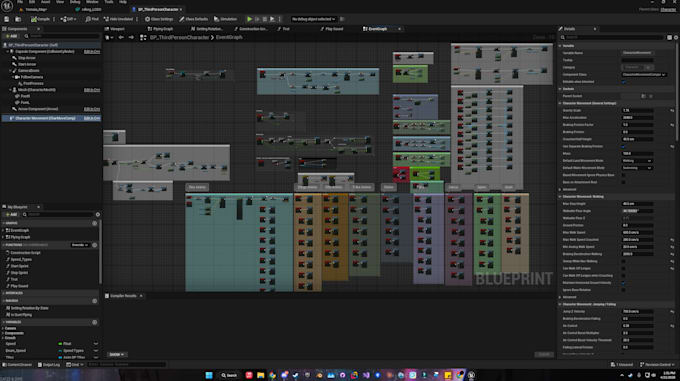Open the Tools menu
This screenshot has height=381, width=680.
[108, 2]
